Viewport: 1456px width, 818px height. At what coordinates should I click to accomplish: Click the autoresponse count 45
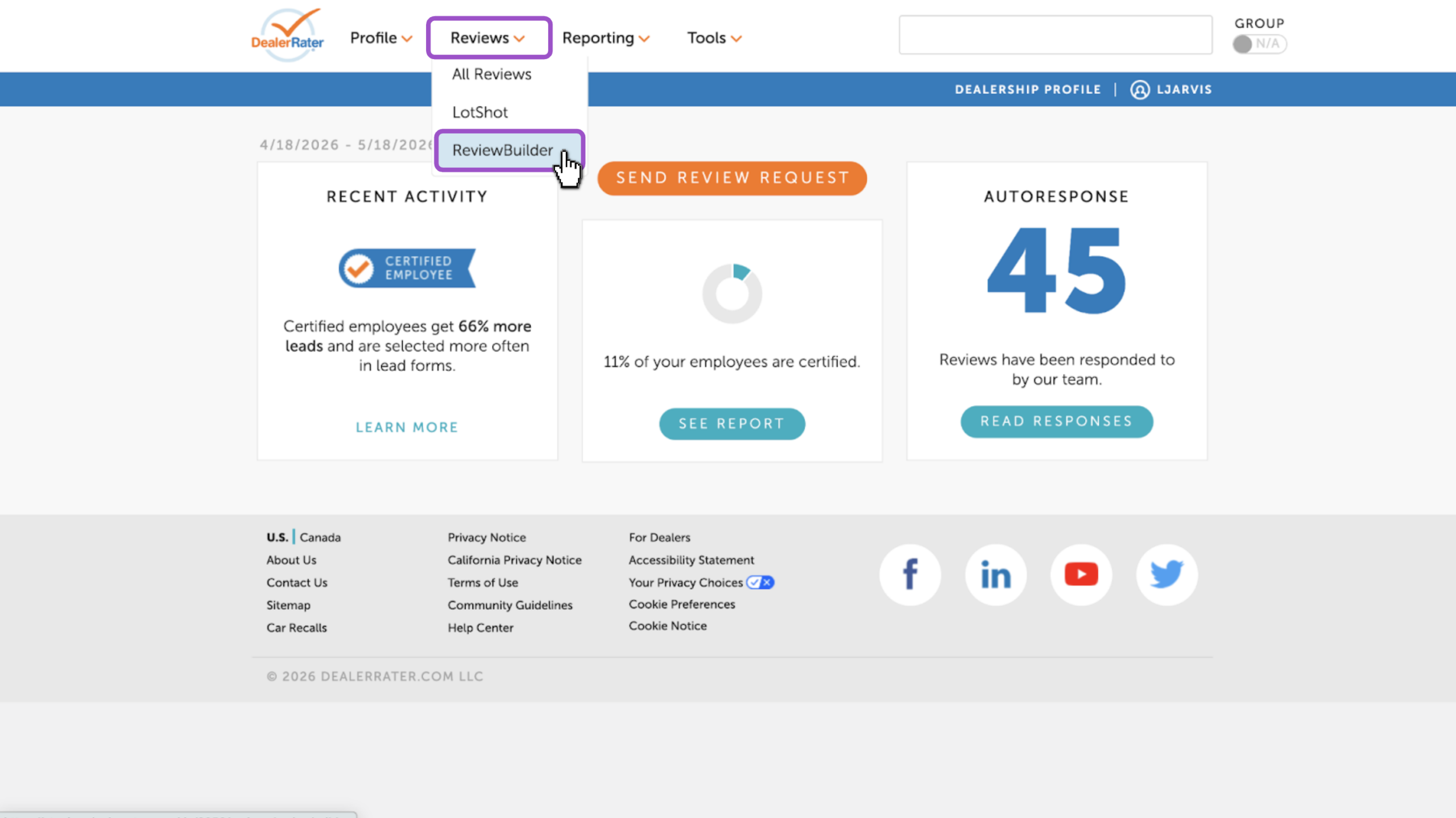(1057, 270)
